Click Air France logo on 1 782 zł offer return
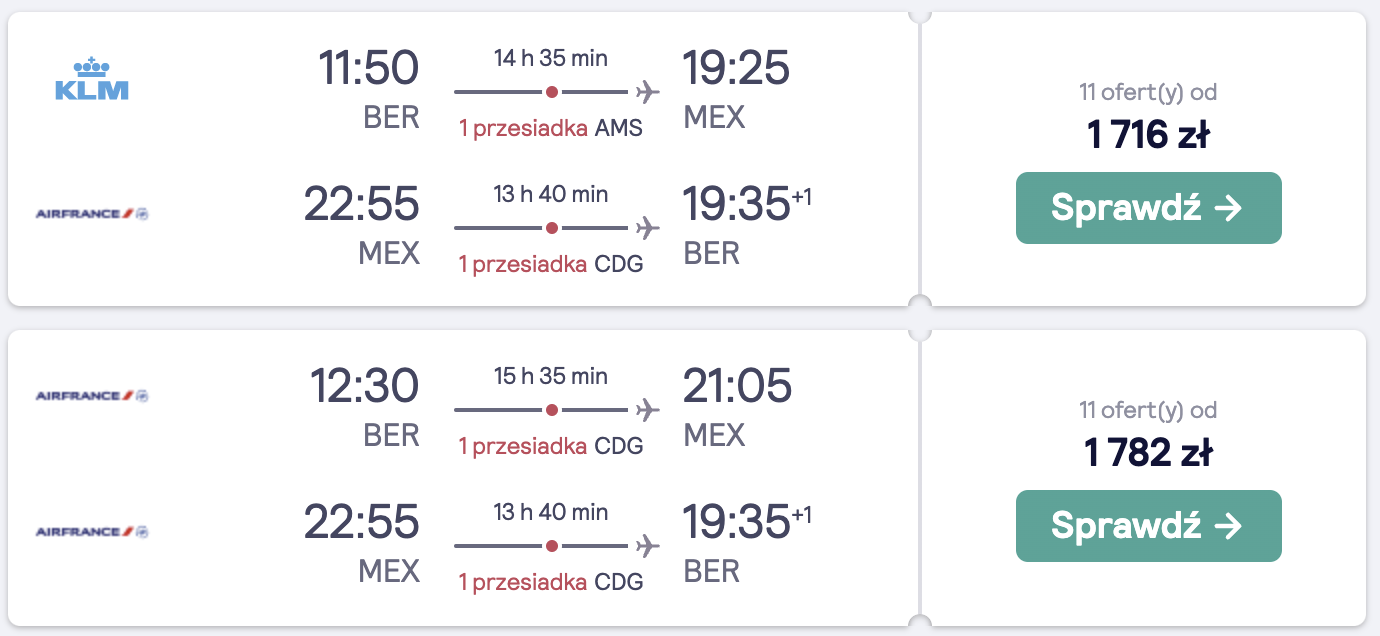 click(x=91, y=532)
